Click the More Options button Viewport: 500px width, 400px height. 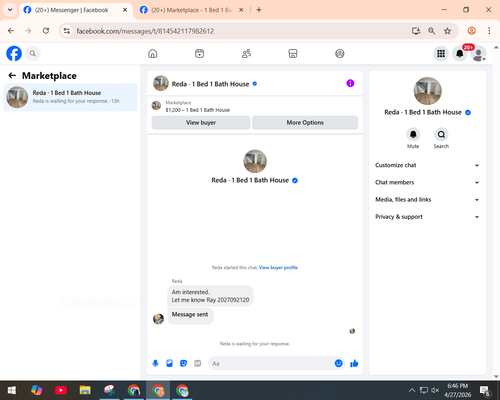click(x=305, y=123)
